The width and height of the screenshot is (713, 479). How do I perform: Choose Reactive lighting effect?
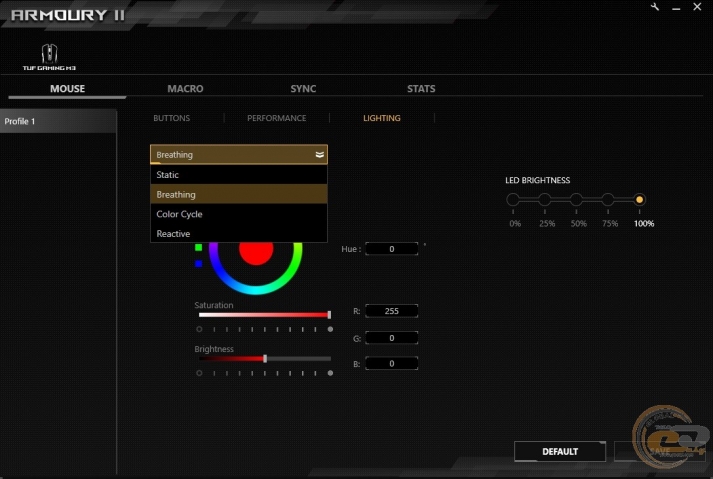click(239, 233)
